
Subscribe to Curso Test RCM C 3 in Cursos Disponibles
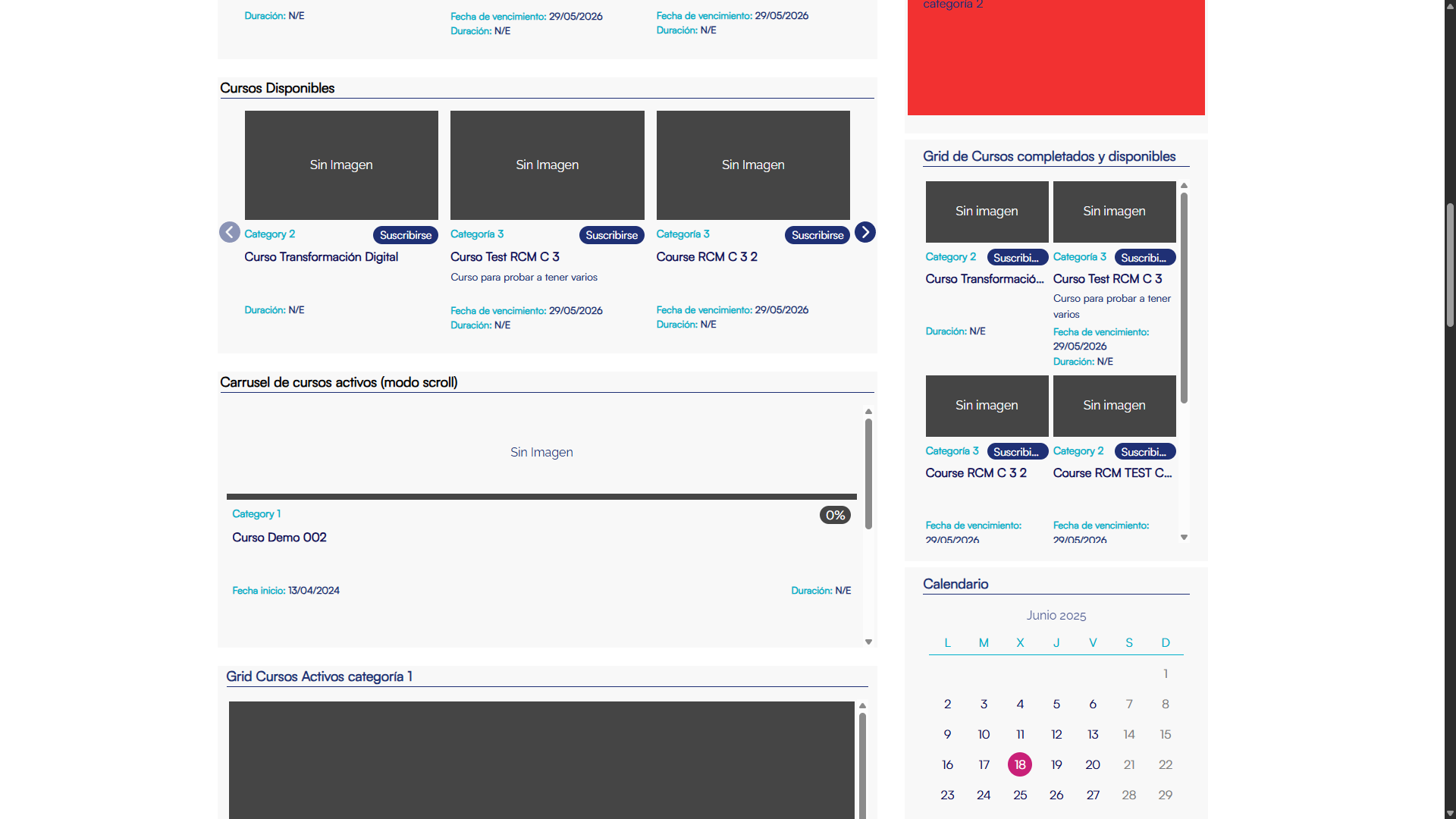pos(612,235)
